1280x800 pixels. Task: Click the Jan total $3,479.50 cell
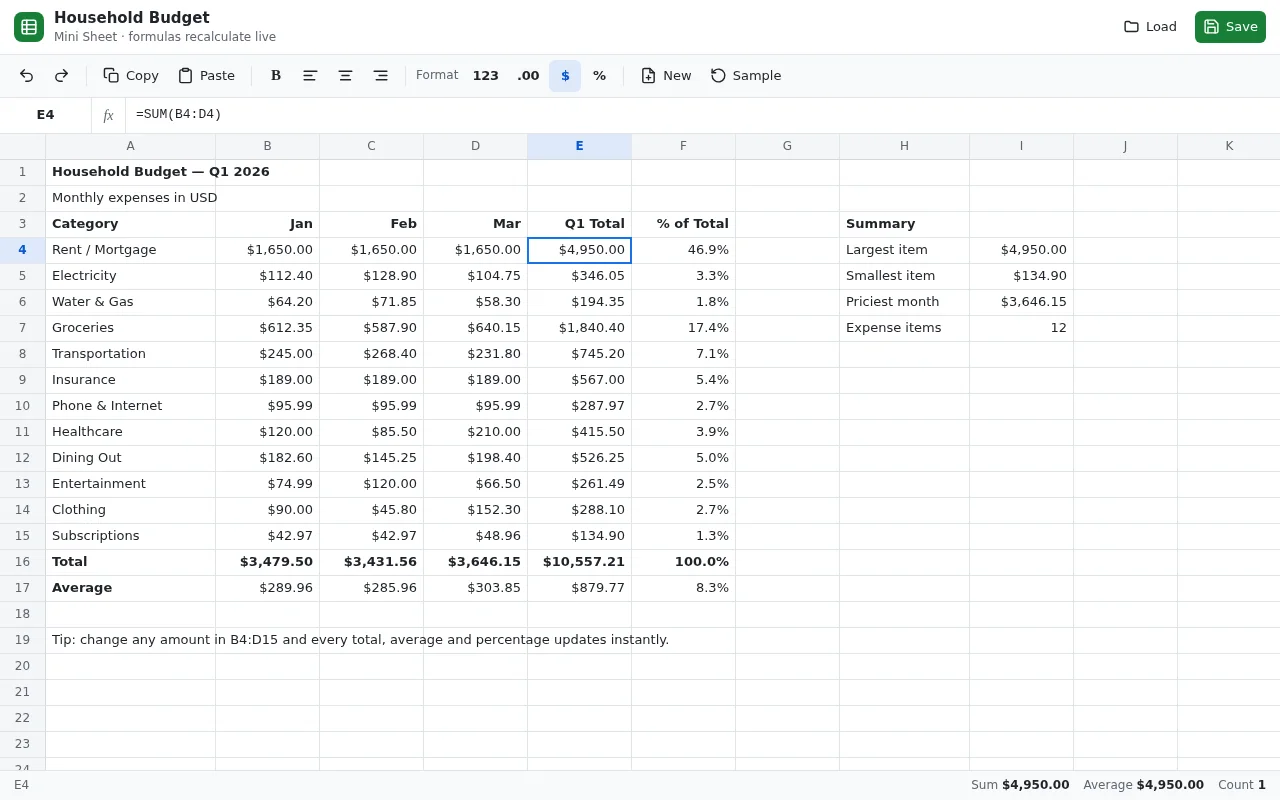(267, 562)
